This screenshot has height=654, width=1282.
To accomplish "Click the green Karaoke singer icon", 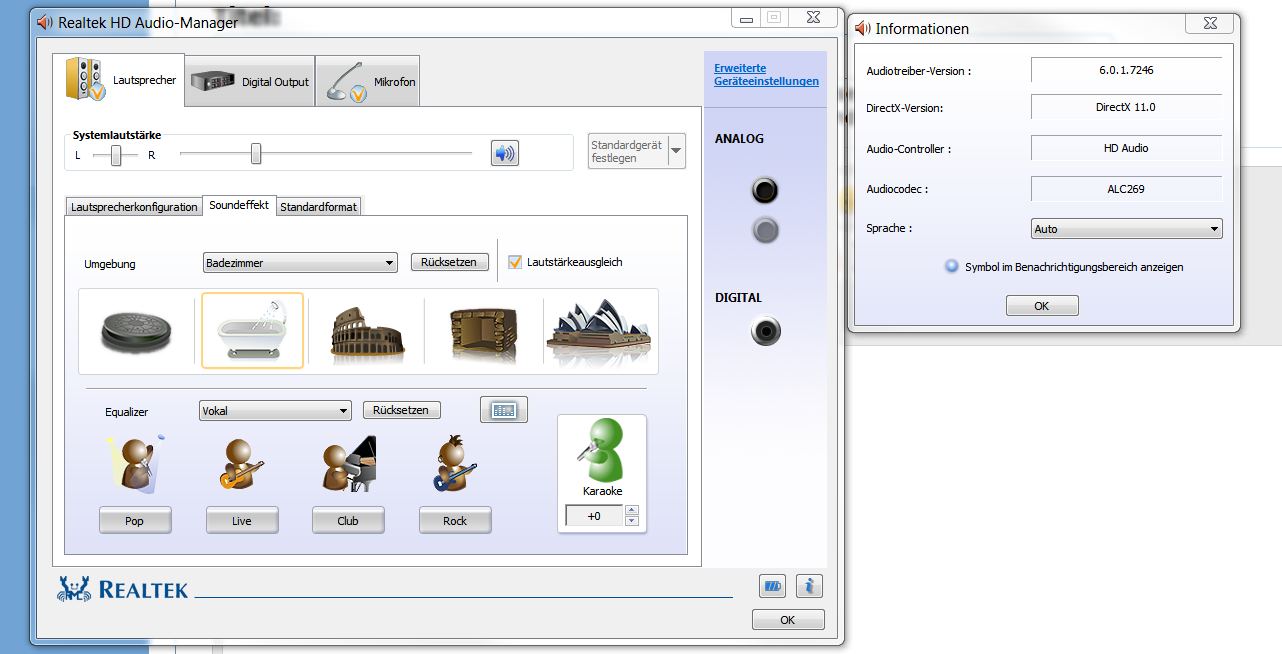I will 602,451.
